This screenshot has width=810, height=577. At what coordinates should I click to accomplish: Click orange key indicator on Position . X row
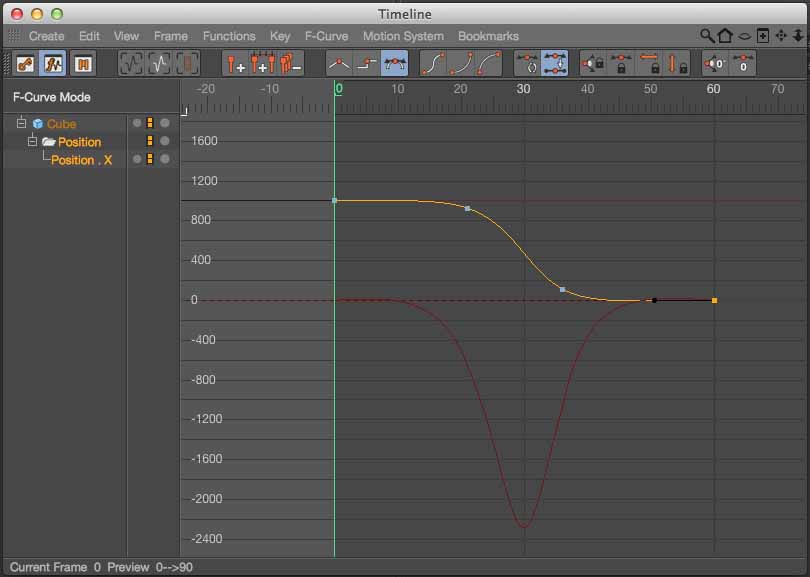pyautogui.click(x=150, y=159)
